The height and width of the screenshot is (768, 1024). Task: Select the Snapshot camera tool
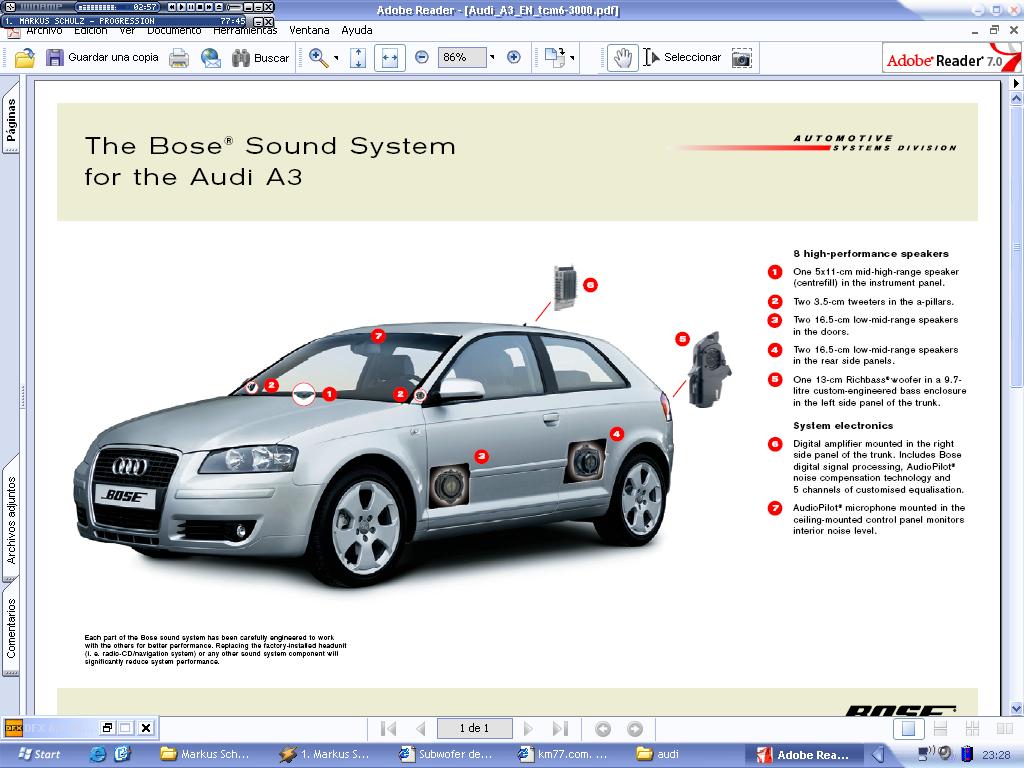741,58
